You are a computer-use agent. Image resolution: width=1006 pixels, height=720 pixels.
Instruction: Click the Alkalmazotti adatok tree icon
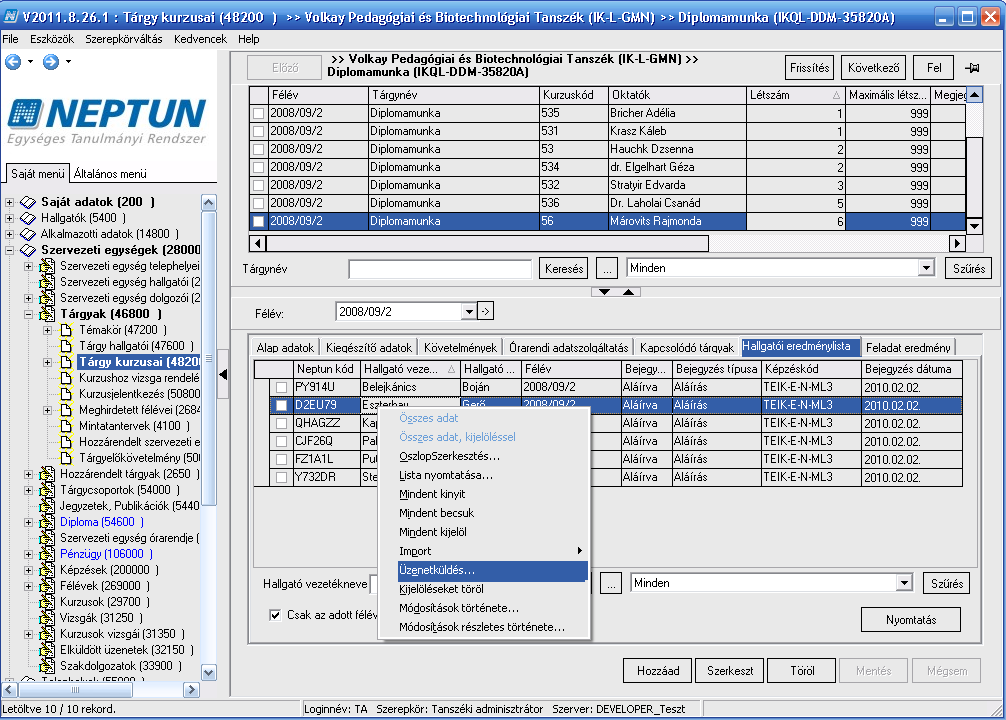pos(28,234)
